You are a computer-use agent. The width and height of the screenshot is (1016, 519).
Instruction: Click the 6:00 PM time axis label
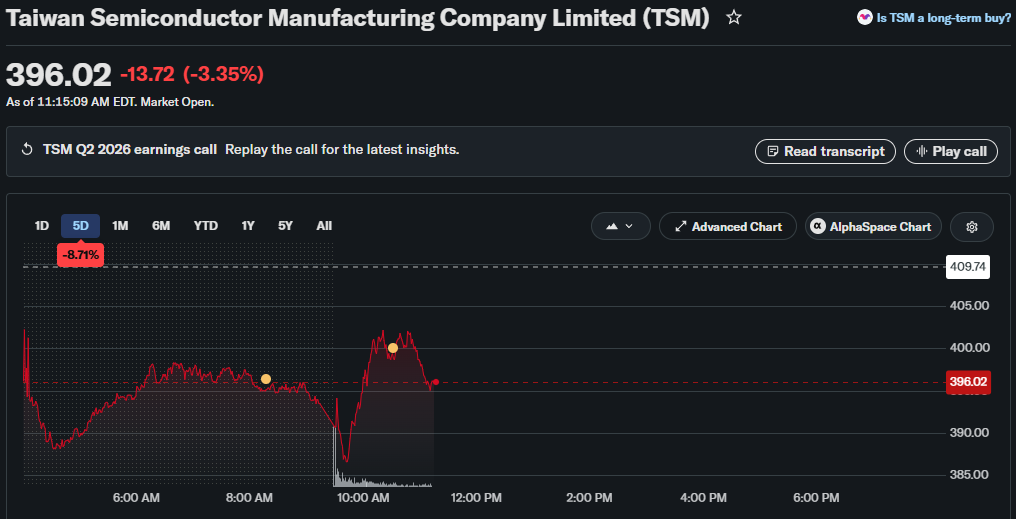tap(816, 498)
